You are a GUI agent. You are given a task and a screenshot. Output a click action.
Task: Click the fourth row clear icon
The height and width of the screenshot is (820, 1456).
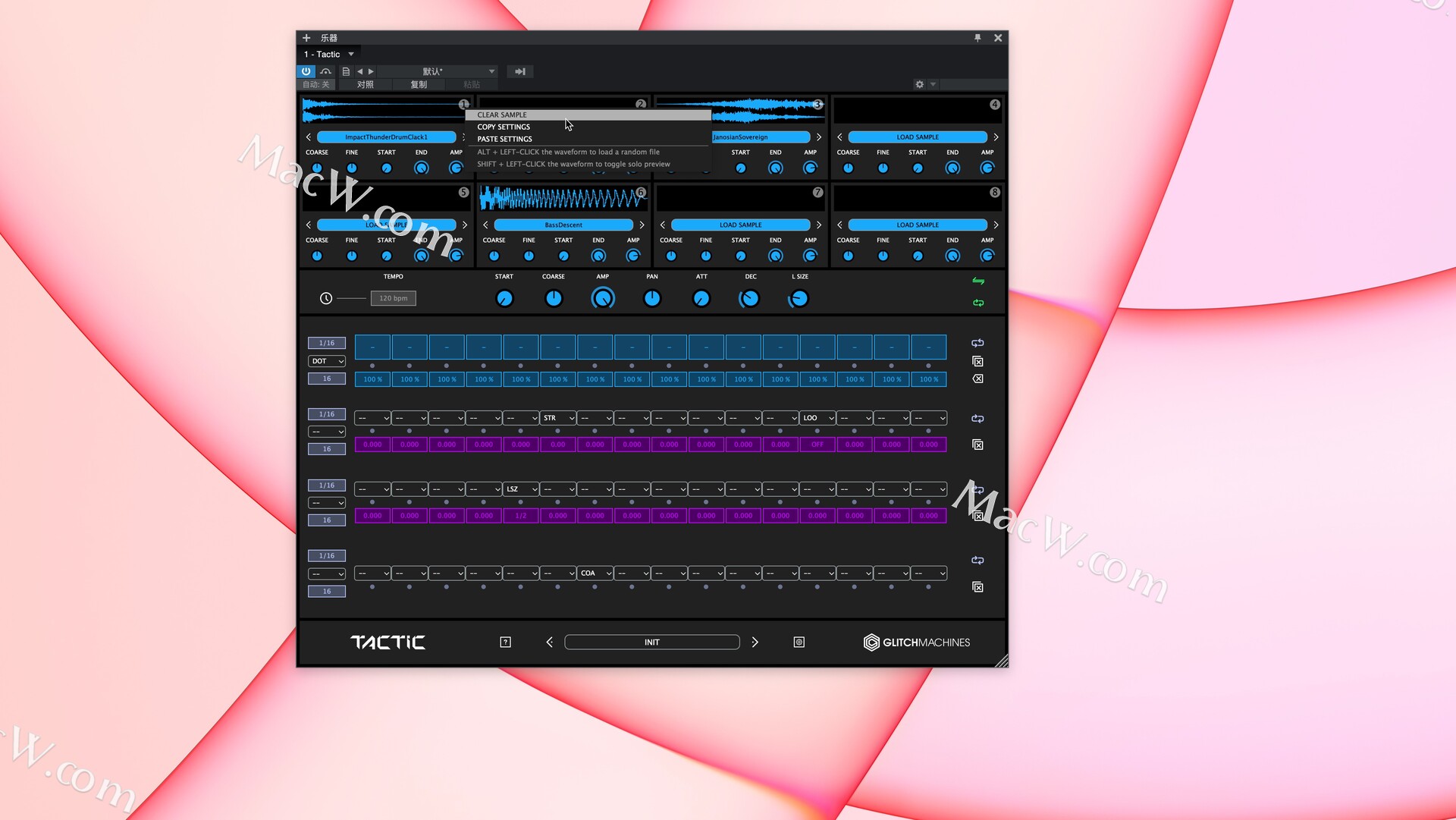[x=977, y=587]
